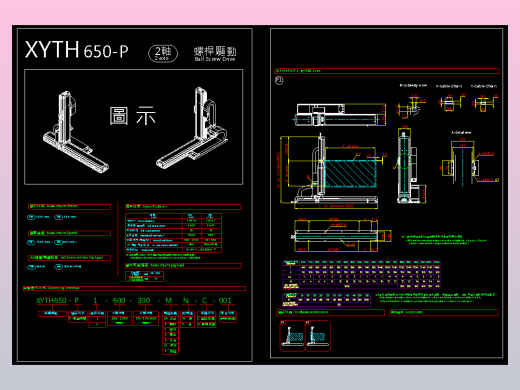Select the small payload table
Screen dimensions: 520x390
click(144, 276)
